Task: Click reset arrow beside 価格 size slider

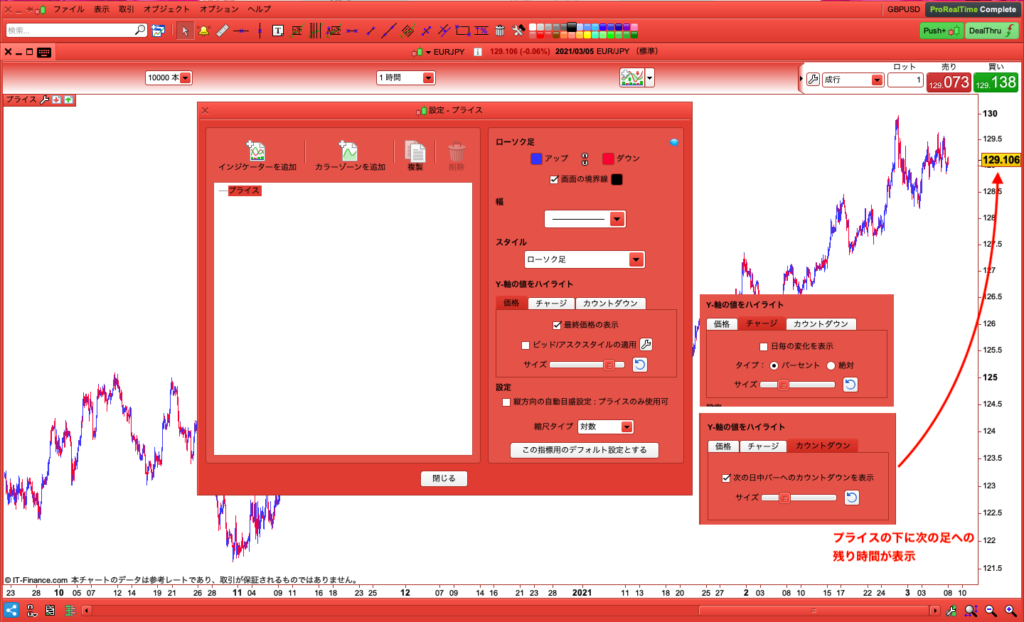Action: click(640, 365)
